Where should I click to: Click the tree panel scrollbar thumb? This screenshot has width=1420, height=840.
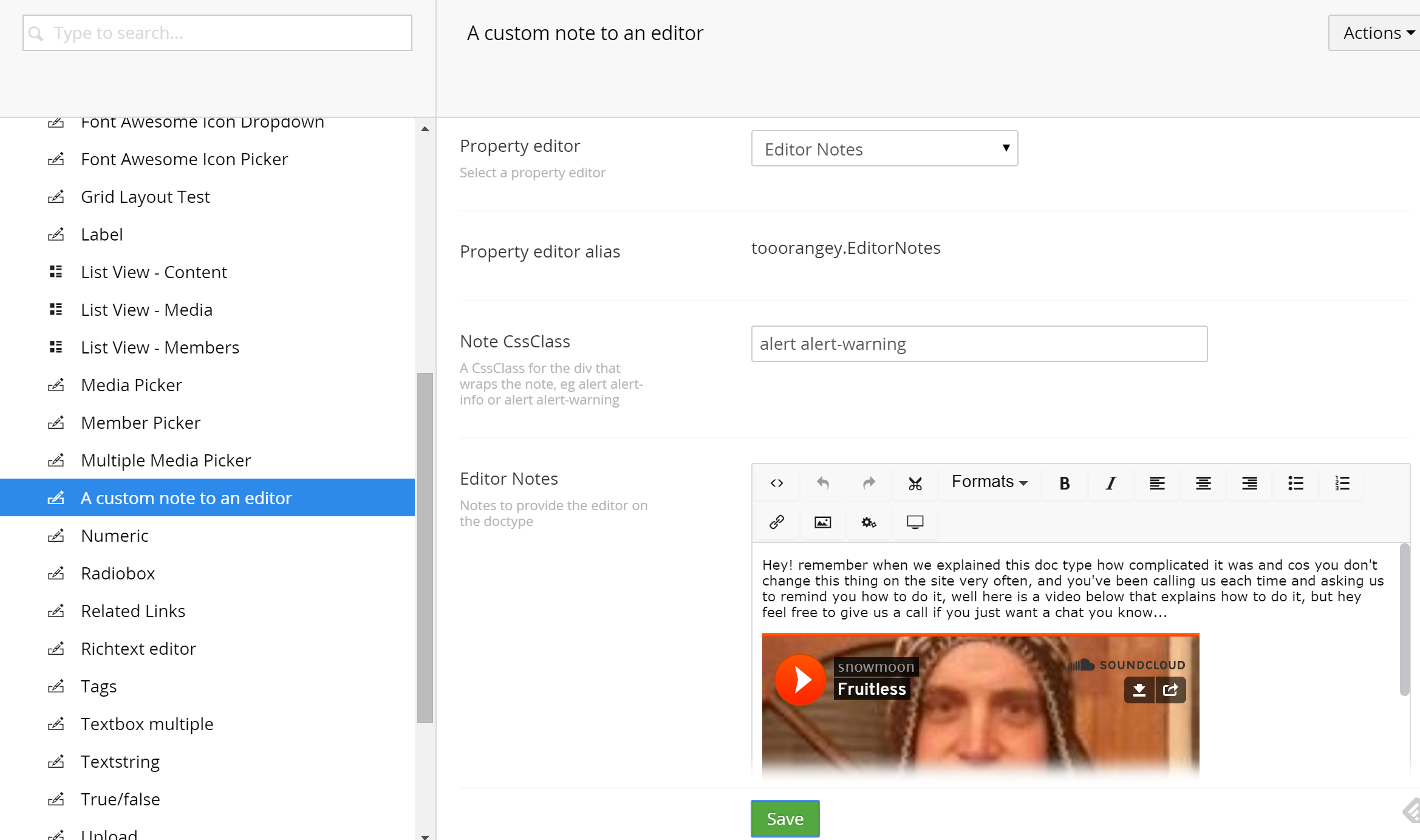(425, 548)
